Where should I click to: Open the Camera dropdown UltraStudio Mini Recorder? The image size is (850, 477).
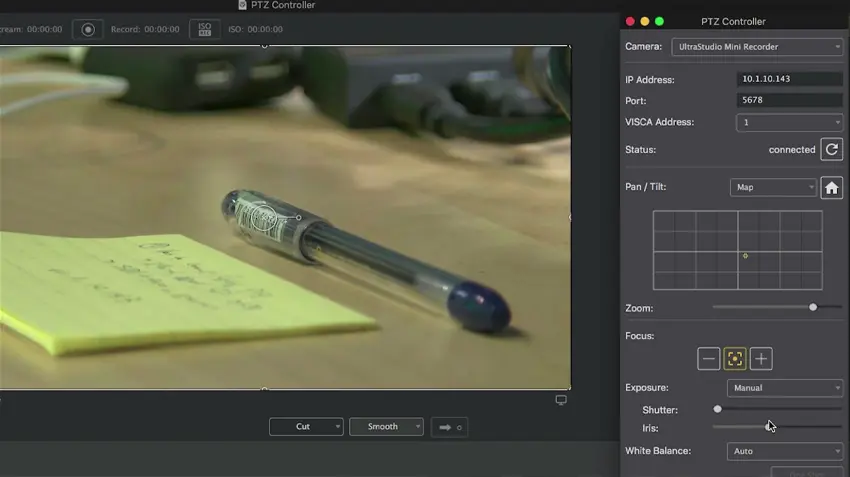757,47
